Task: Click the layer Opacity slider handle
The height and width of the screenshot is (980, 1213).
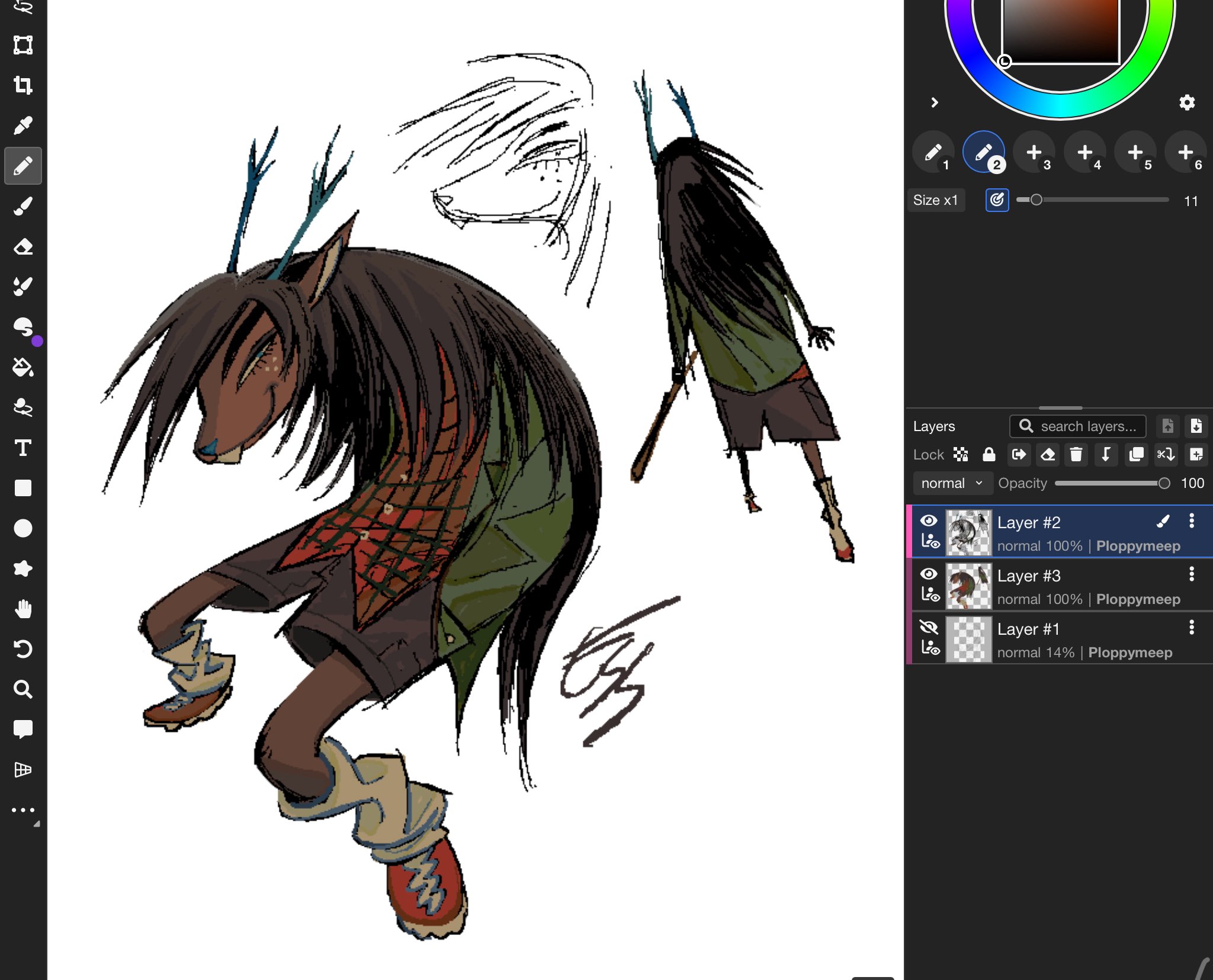Action: click(x=1164, y=483)
